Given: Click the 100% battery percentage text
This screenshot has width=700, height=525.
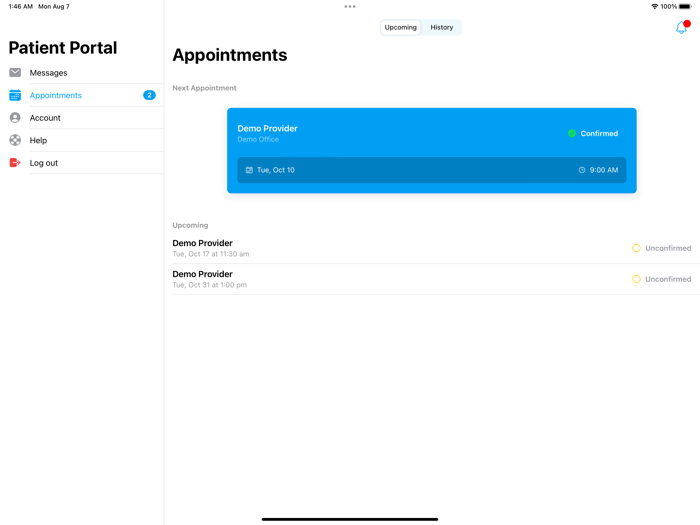Looking at the screenshot, I should [669, 7].
